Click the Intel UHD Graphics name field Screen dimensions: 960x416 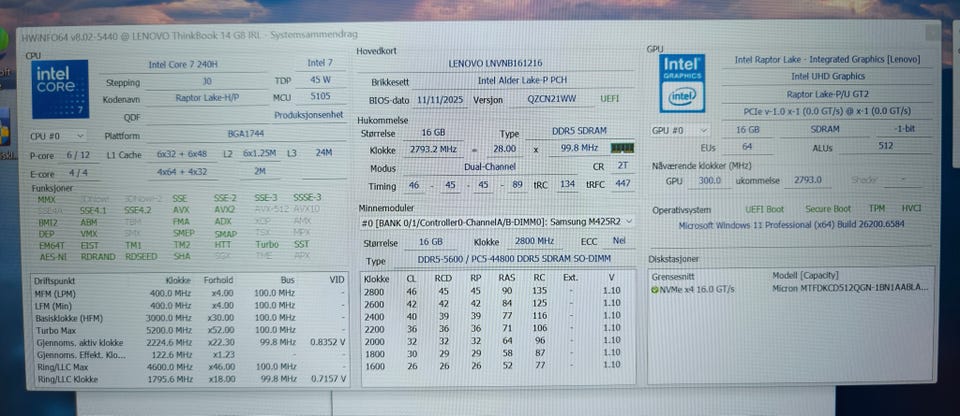[x=828, y=77]
